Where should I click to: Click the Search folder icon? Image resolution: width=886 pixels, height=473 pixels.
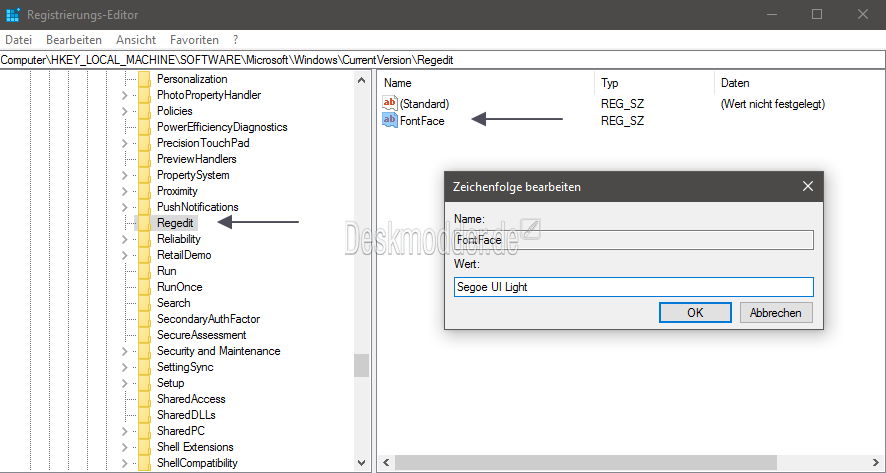[145, 303]
